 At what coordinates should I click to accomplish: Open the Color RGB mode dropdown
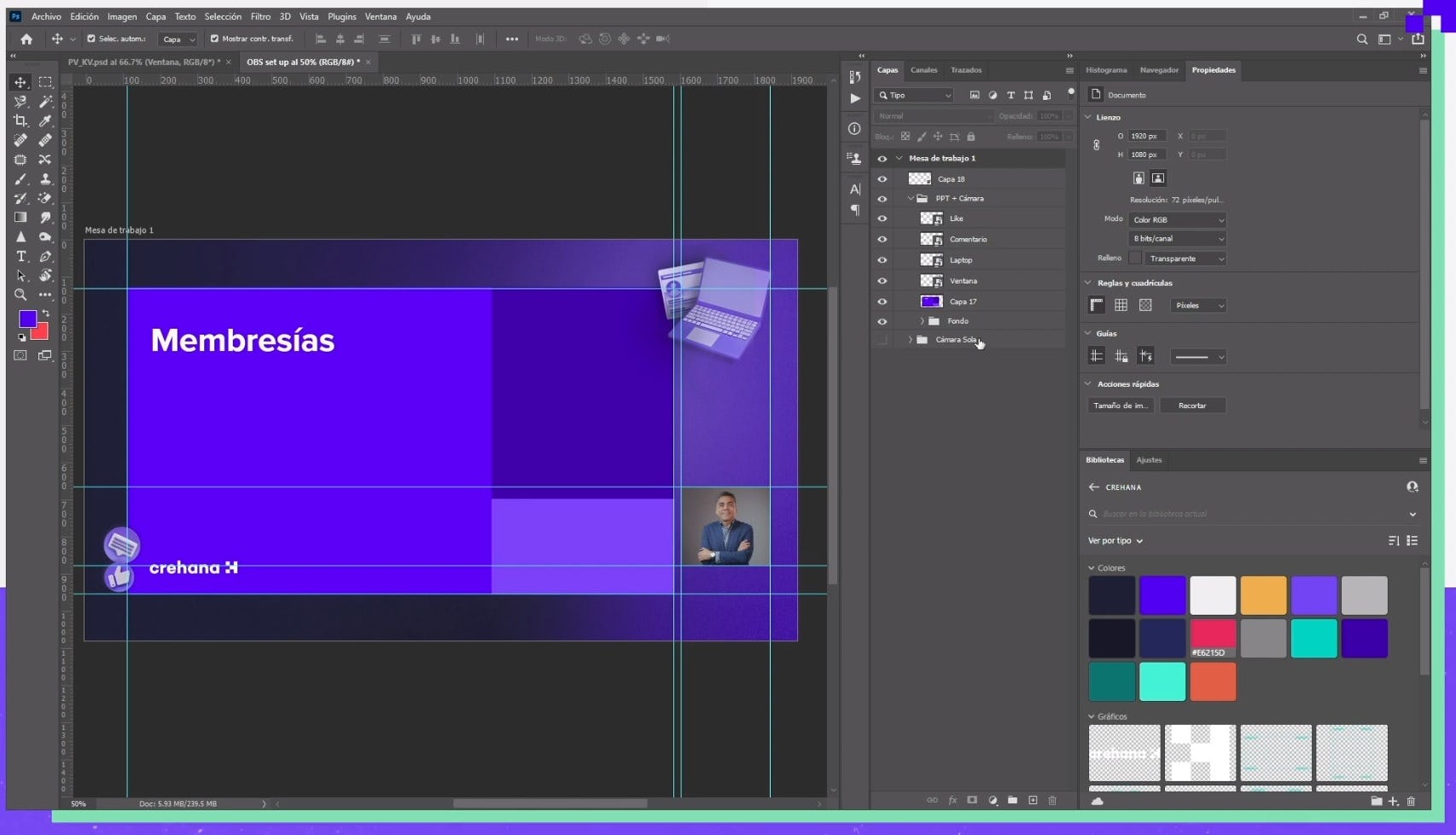(1177, 220)
